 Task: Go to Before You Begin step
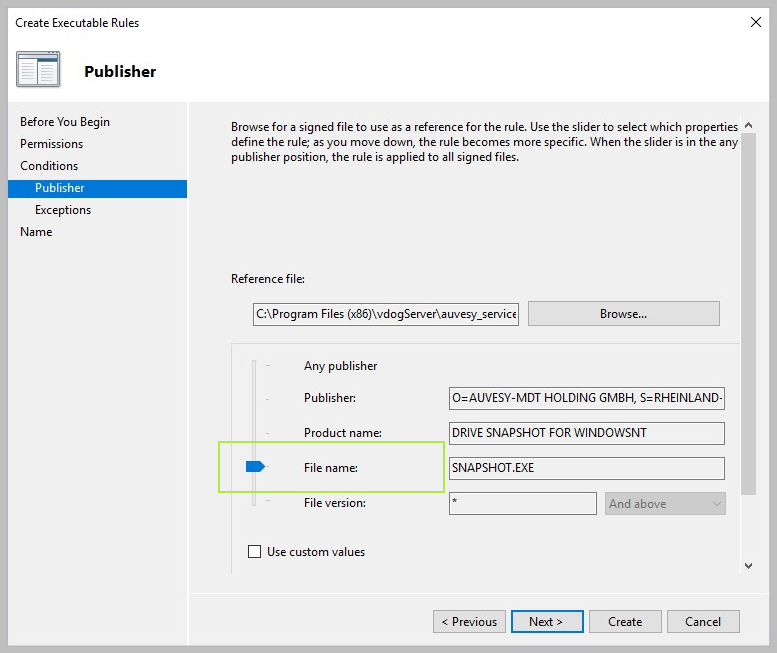[65, 122]
